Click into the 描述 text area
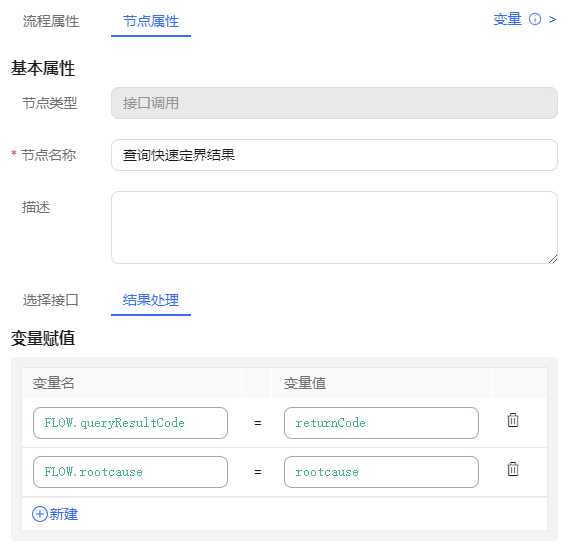 334,227
